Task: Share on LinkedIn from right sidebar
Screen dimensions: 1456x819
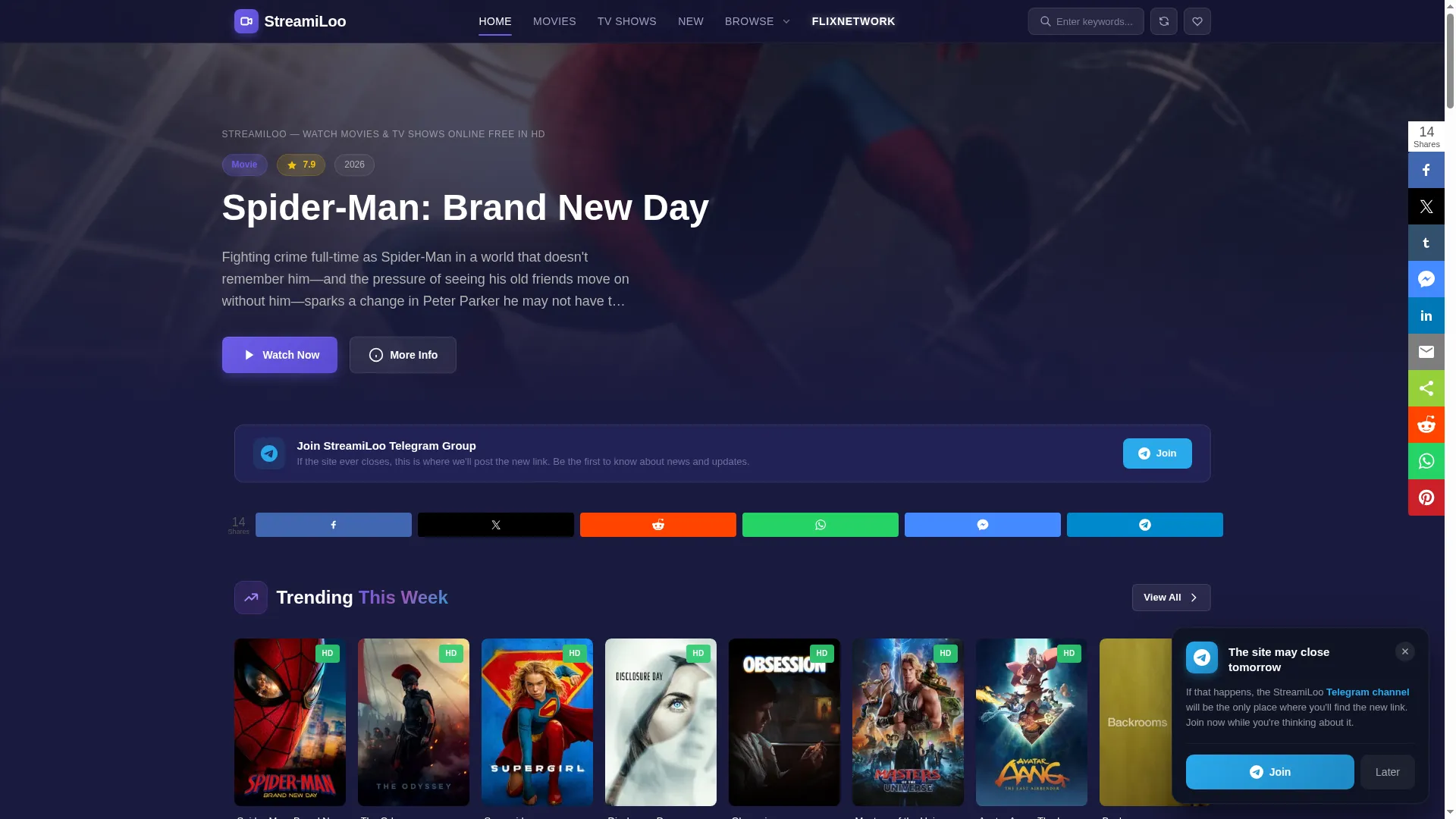Action: click(1426, 315)
